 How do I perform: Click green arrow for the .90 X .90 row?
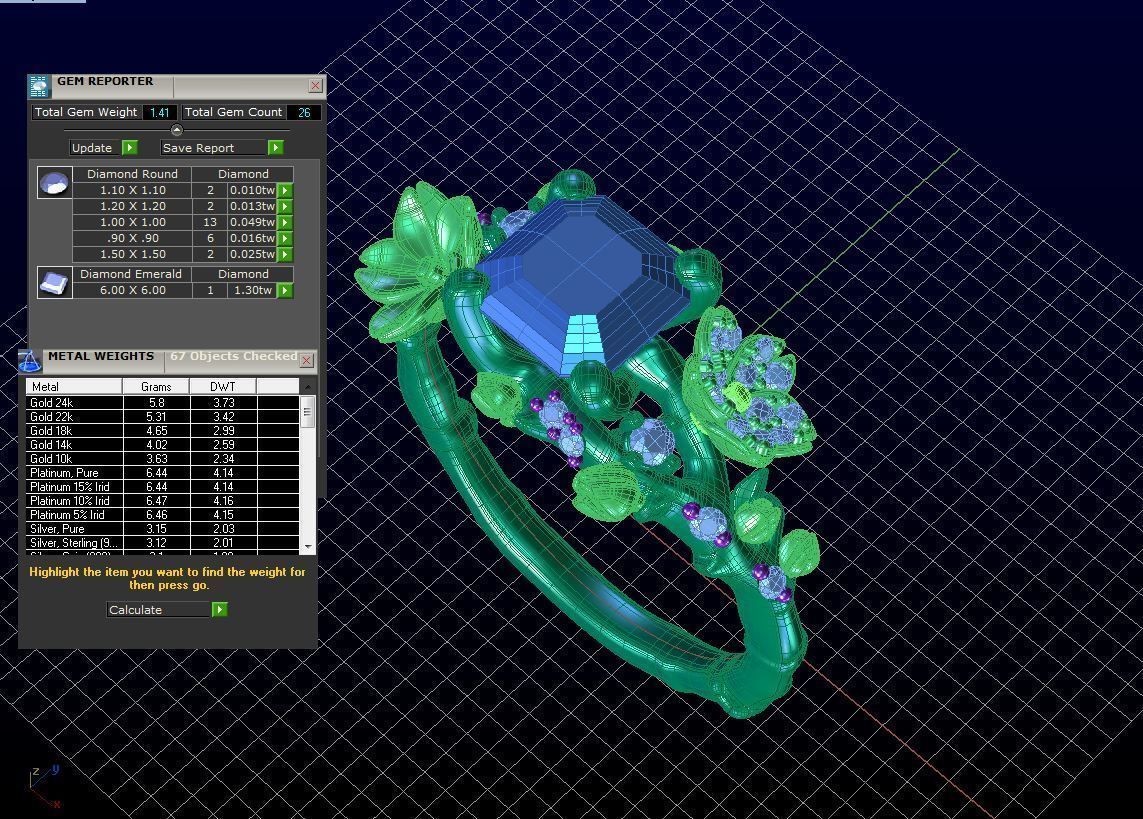click(x=285, y=238)
